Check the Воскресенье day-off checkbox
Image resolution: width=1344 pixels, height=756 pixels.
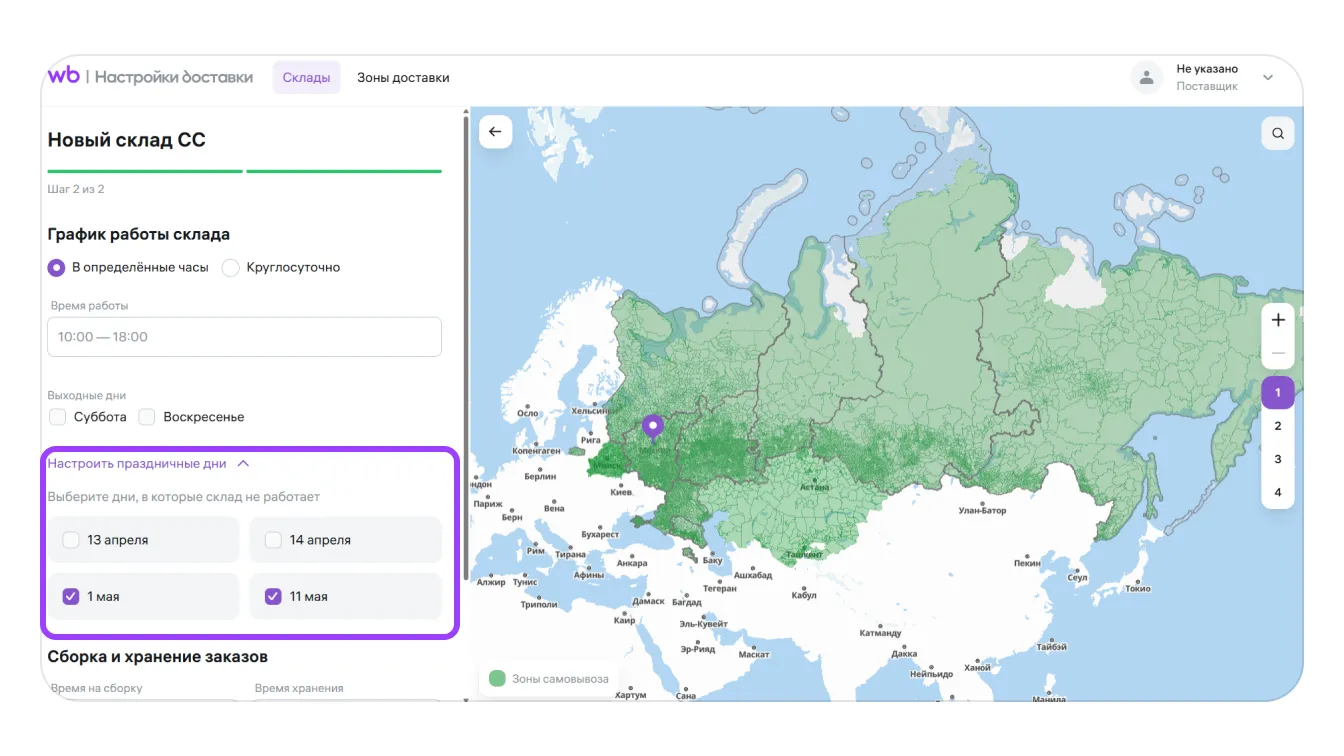tap(147, 417)
